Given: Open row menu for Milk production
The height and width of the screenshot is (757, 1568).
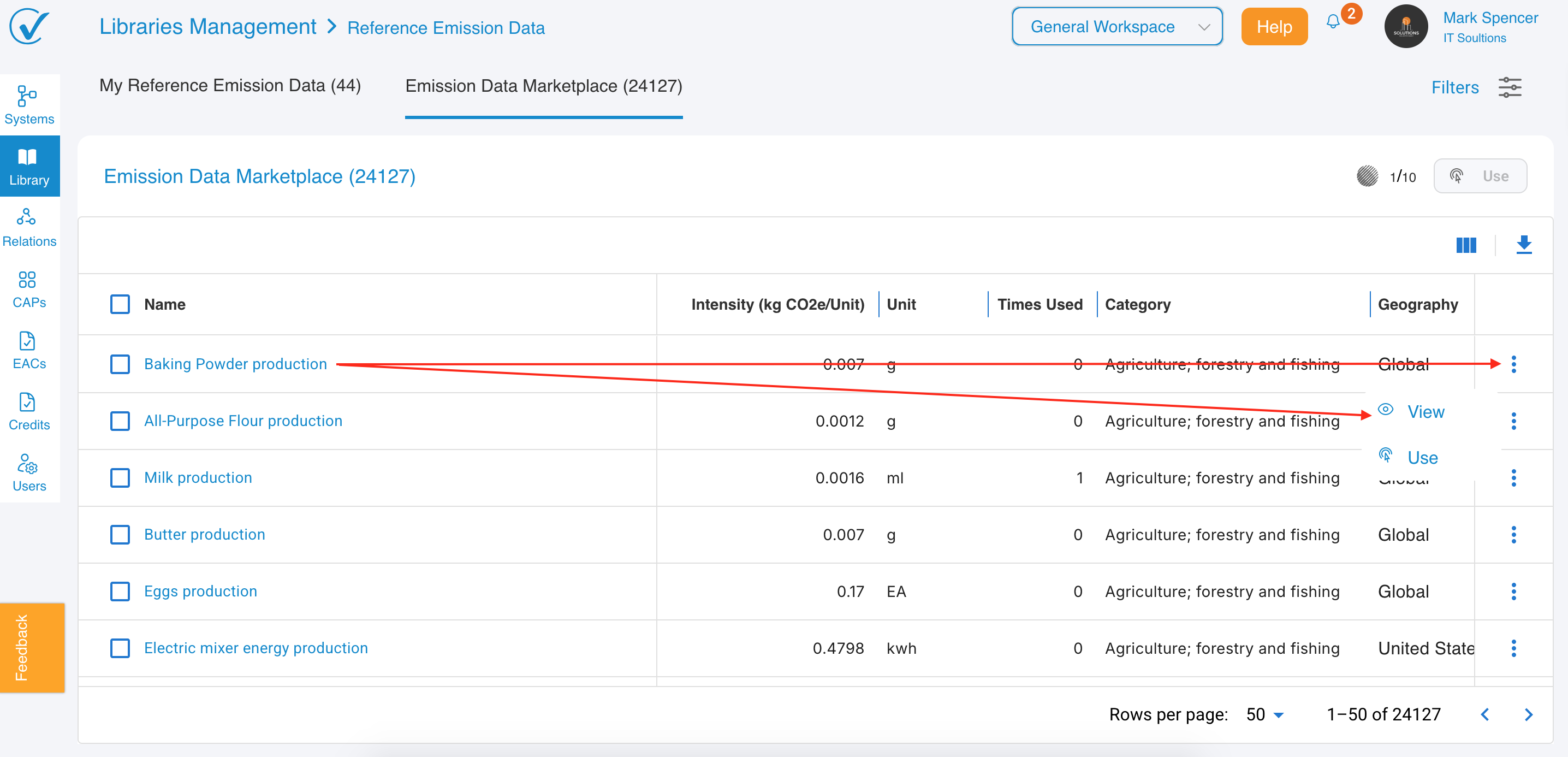Looking at the screenshot, I should tap(1513, 477).
